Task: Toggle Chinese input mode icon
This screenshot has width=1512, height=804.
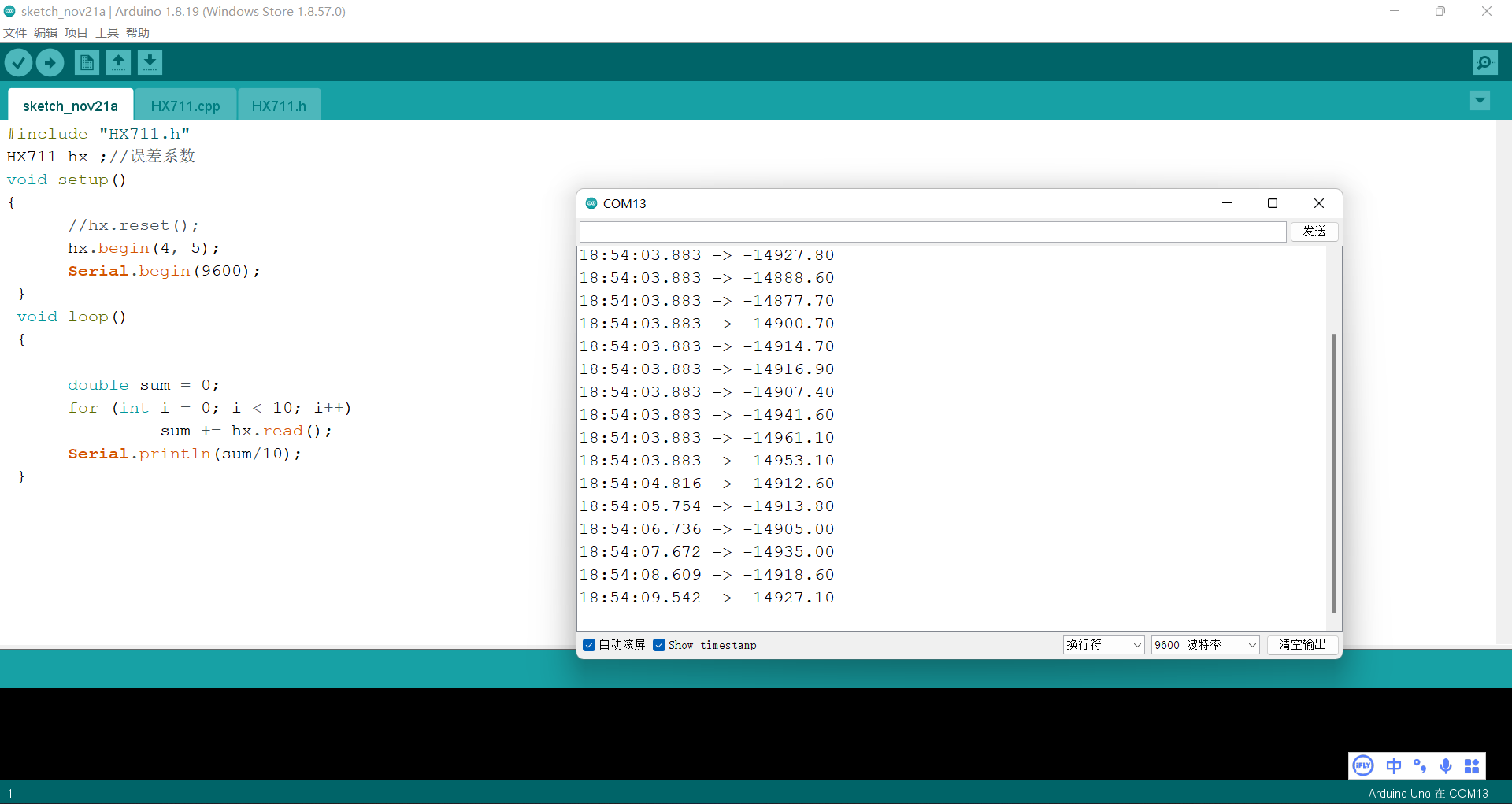Action: coord(1394,765)
